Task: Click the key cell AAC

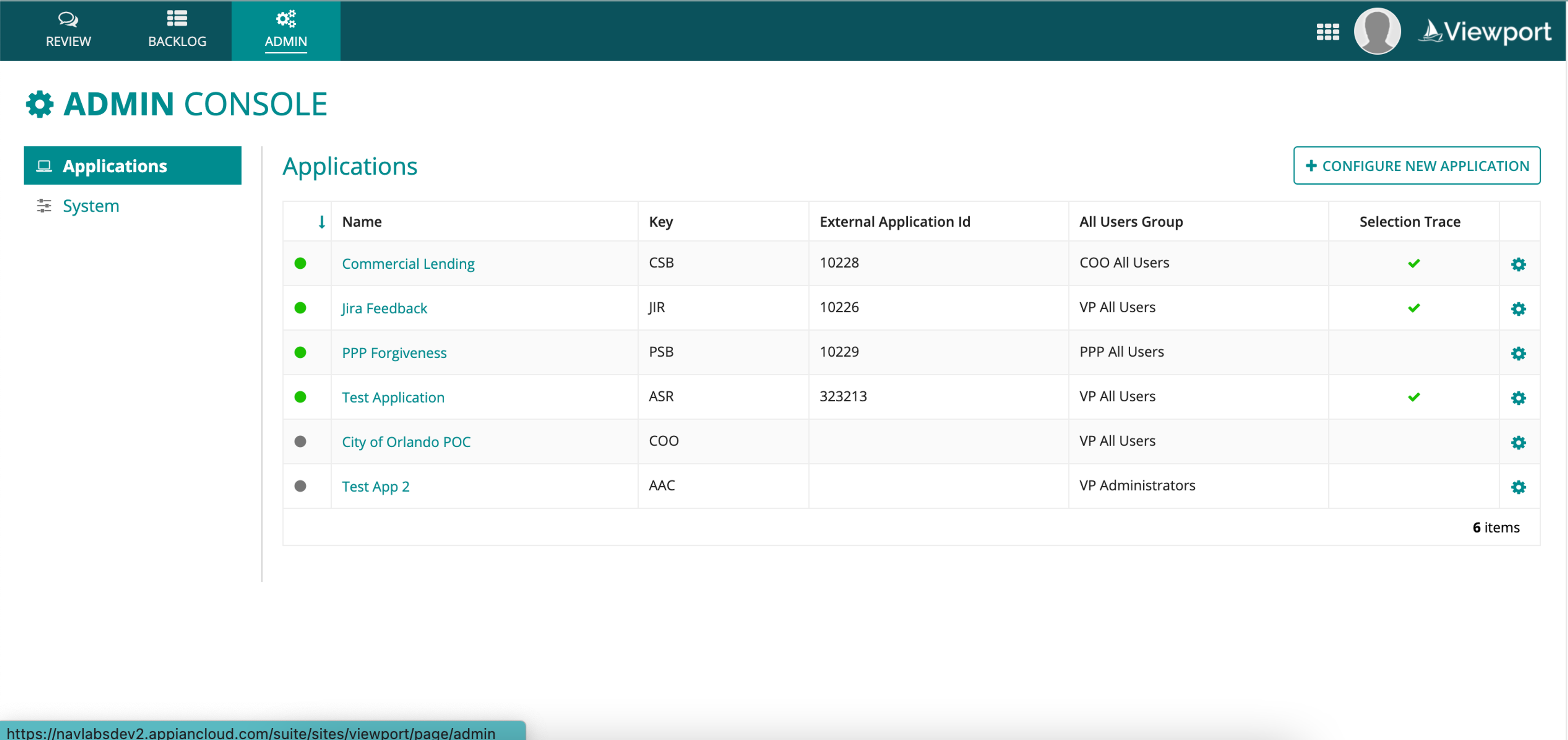Action: 661,485
